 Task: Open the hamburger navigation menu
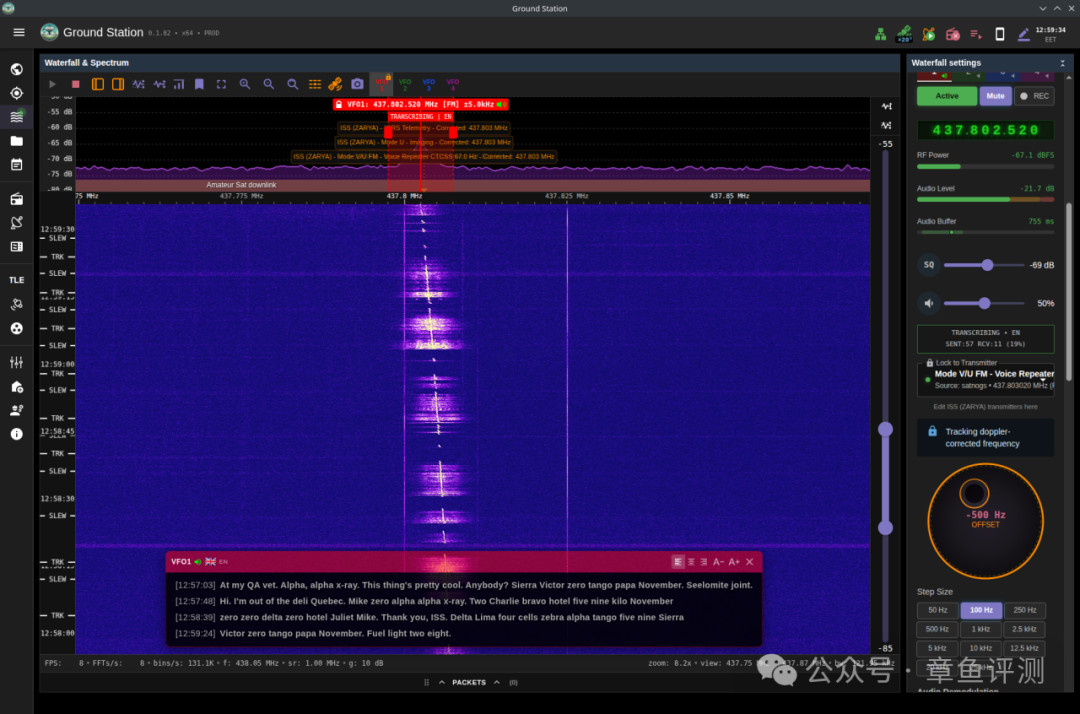(19, 32)
